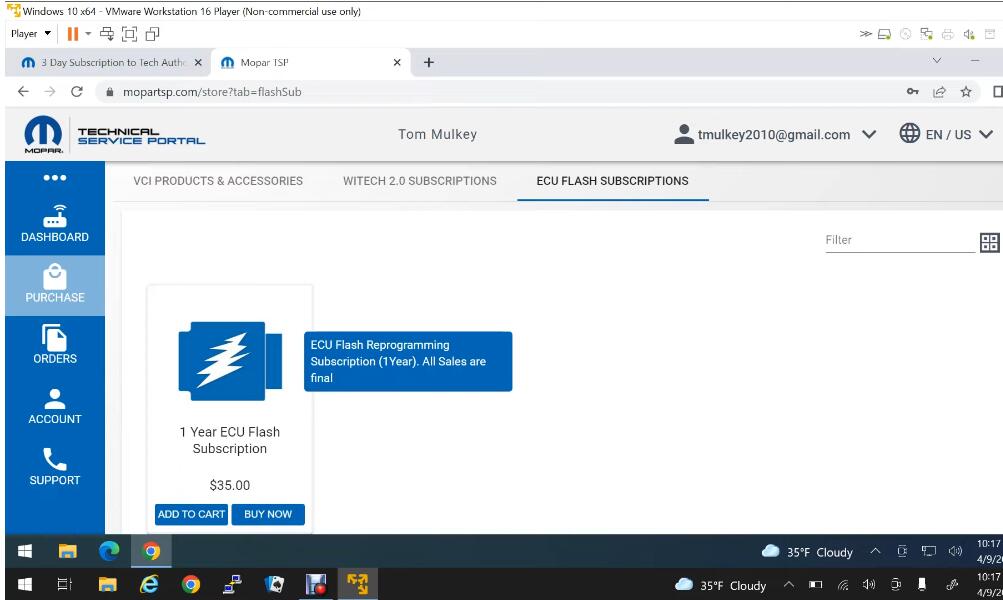The width and height of the screenshot is (1003, 600).
Task: Open the Dashboard page from the sidebar
Action: click(55, 224)
